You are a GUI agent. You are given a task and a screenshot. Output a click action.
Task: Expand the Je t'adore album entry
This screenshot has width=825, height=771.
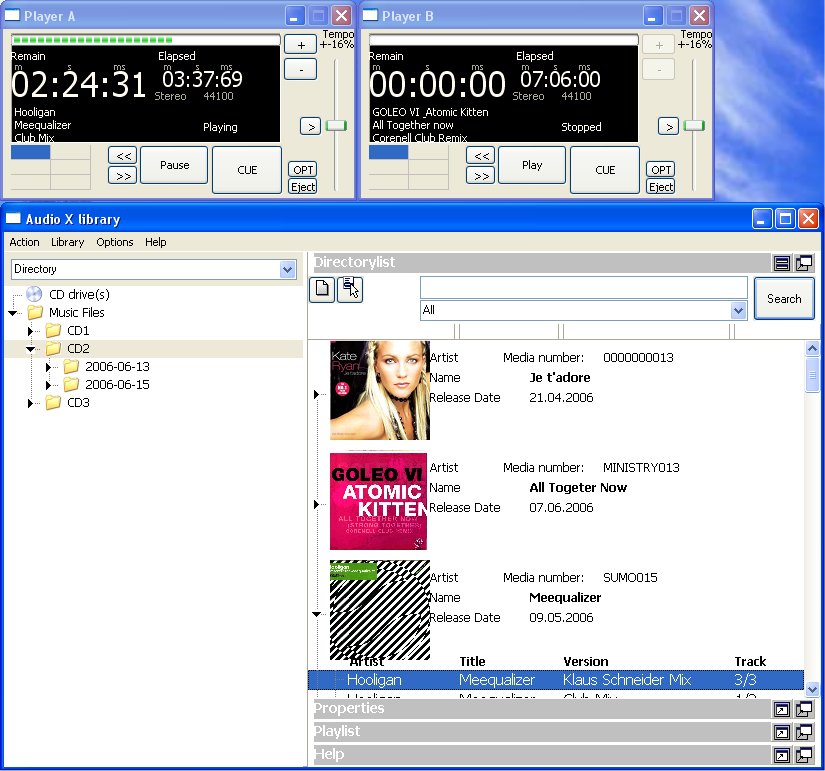[316, 394]
